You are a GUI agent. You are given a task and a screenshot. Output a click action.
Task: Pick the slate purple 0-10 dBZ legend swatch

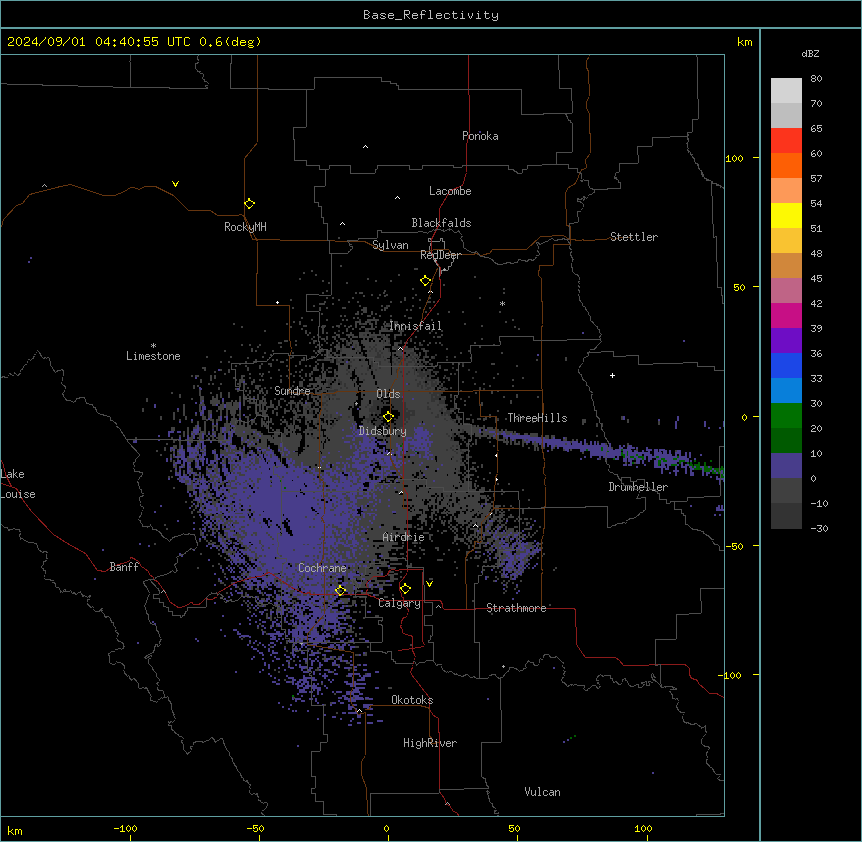786,466
